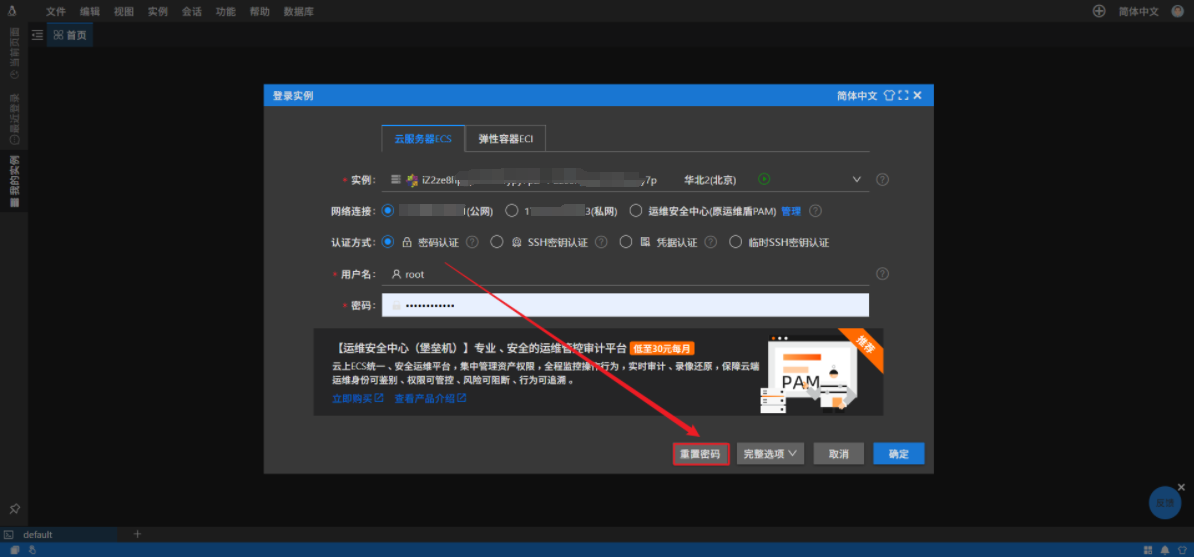This screenshot has width=1194, height=557.
Task: Open the 实例 menu in menu bar
Action: 157,11
